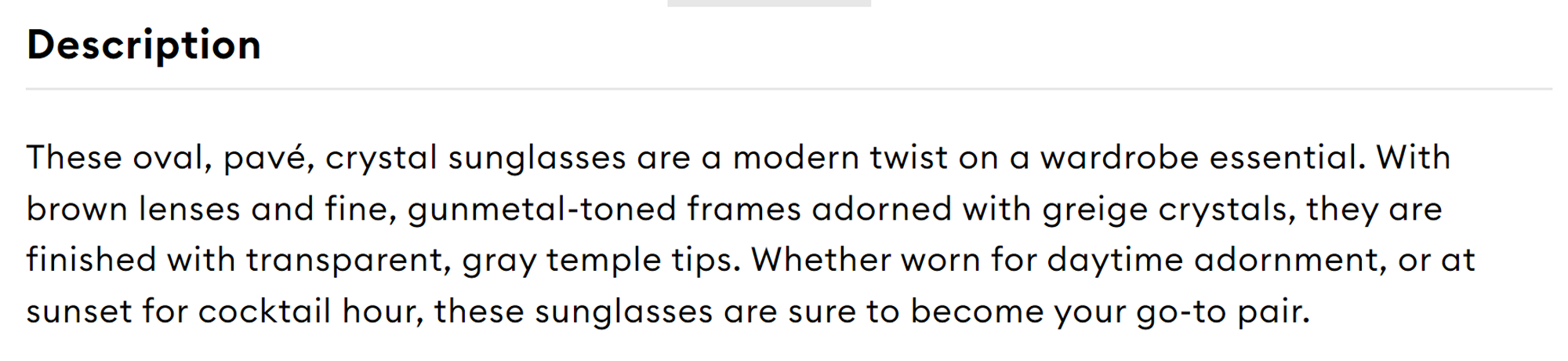Click the word "sunglasses" in the first line
The image size is (1568, 361).
[x=537, y=159]
